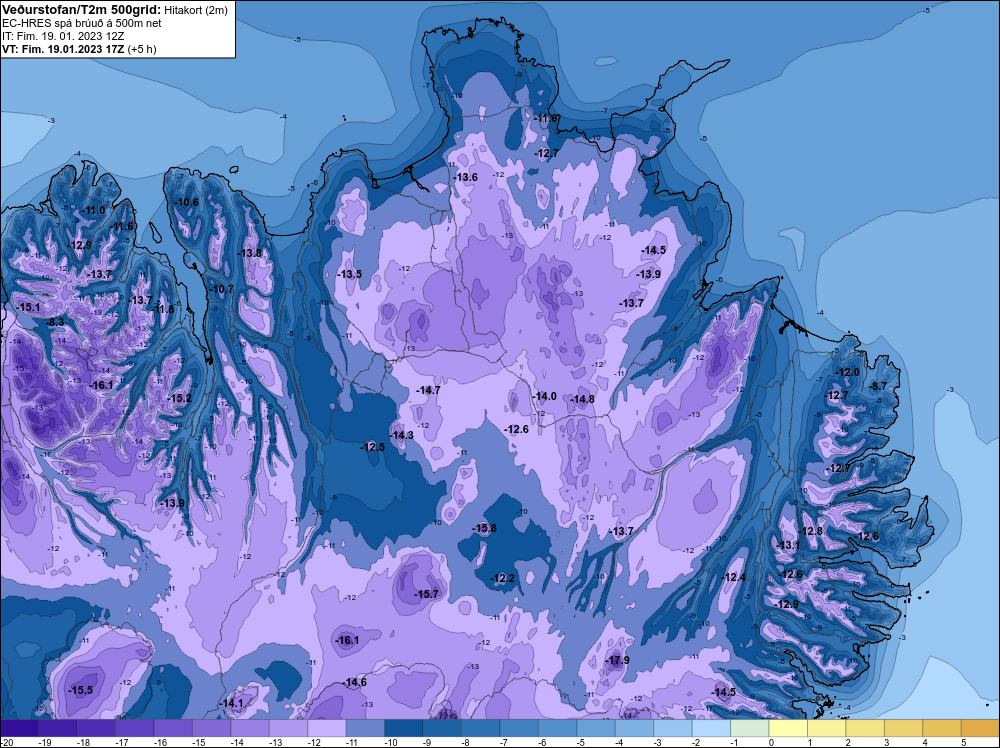The width and height of the screenshot is (1000, 748).
Task: Click the -15.7 temperature value
Action: coord(427,594)
